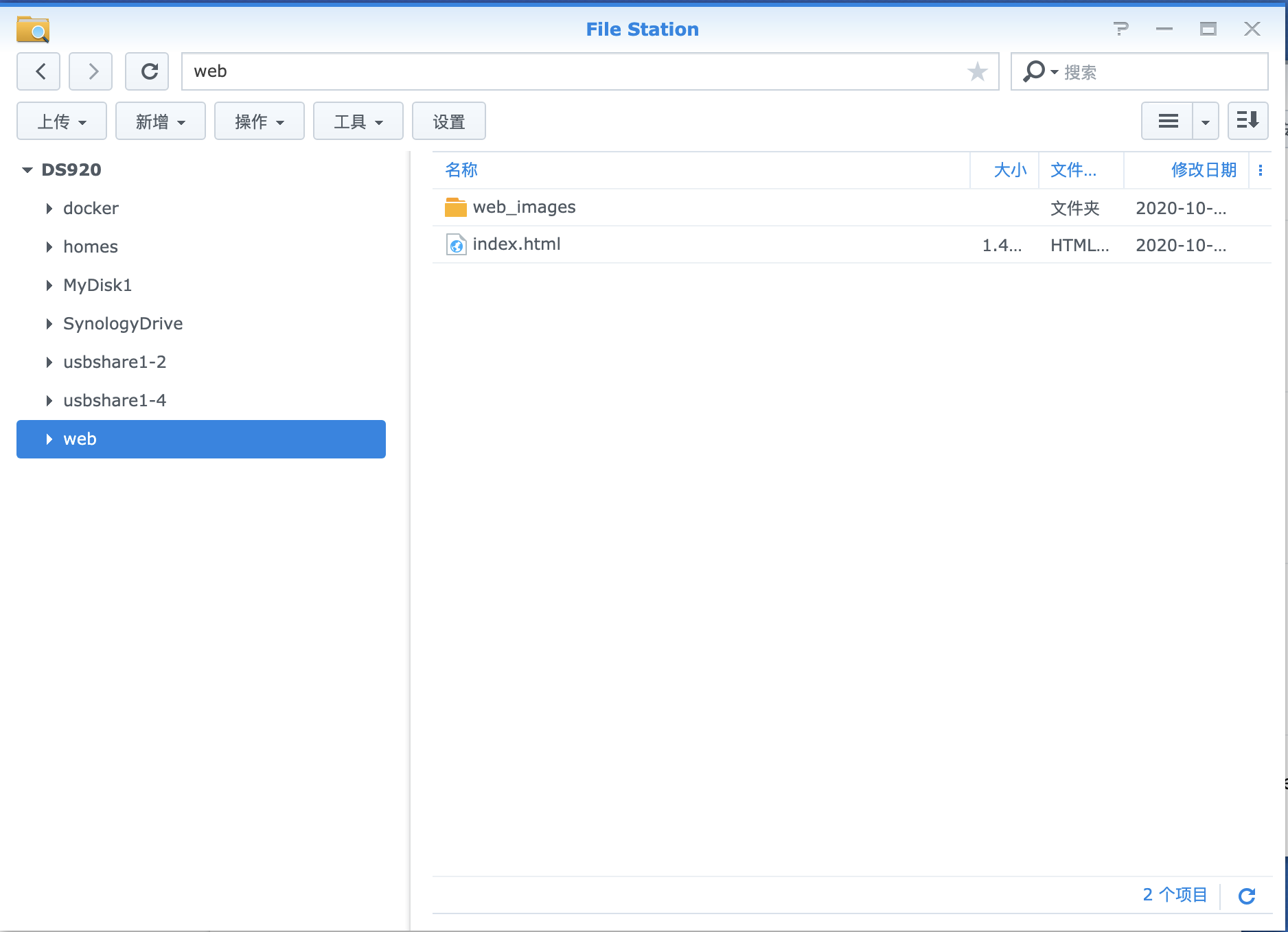Switch to list view icon
This screenshot has height=932, width=1288.
tap(1168, 121)
